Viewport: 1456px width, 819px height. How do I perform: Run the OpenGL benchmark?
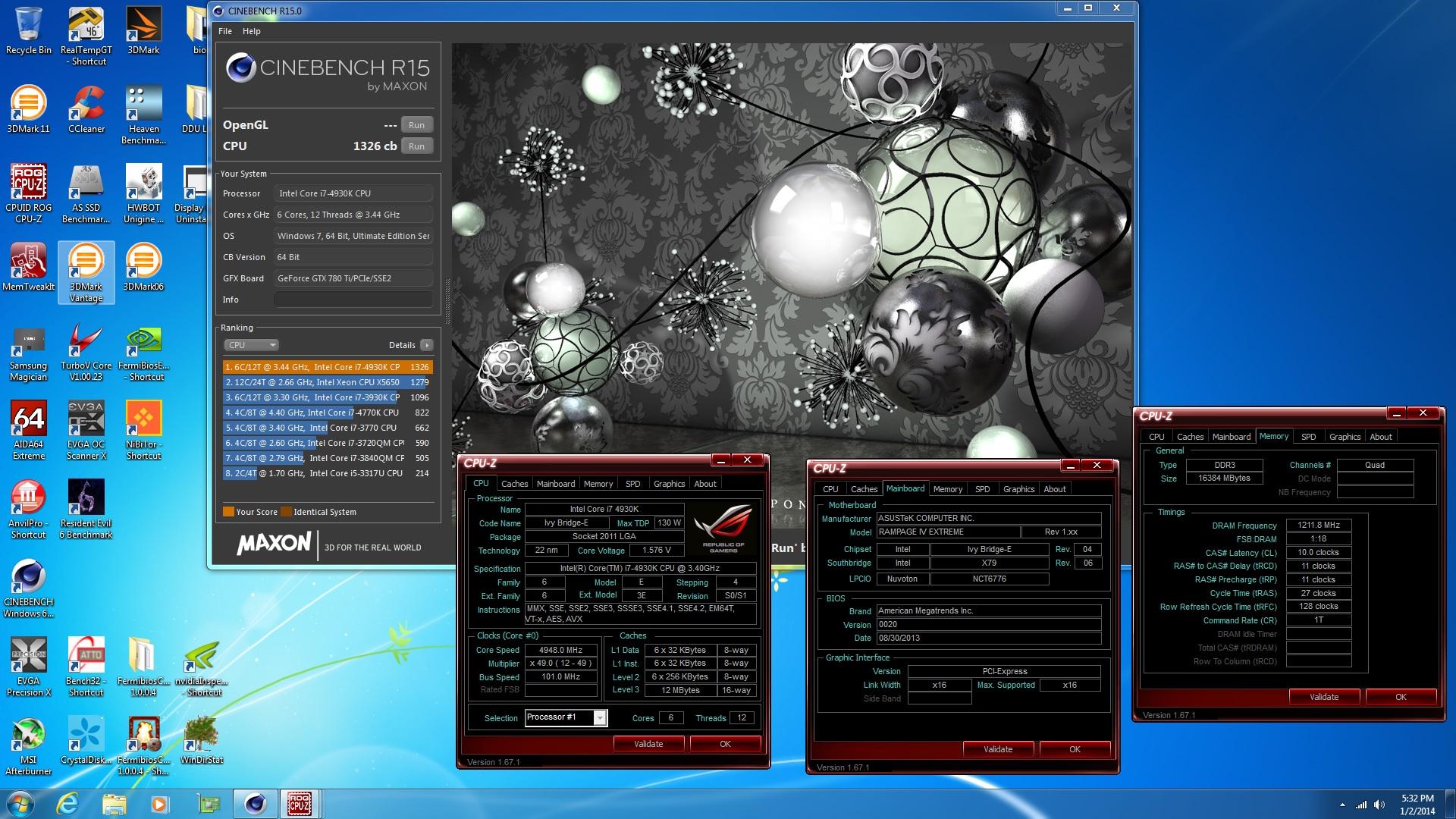tap(416, 125)
